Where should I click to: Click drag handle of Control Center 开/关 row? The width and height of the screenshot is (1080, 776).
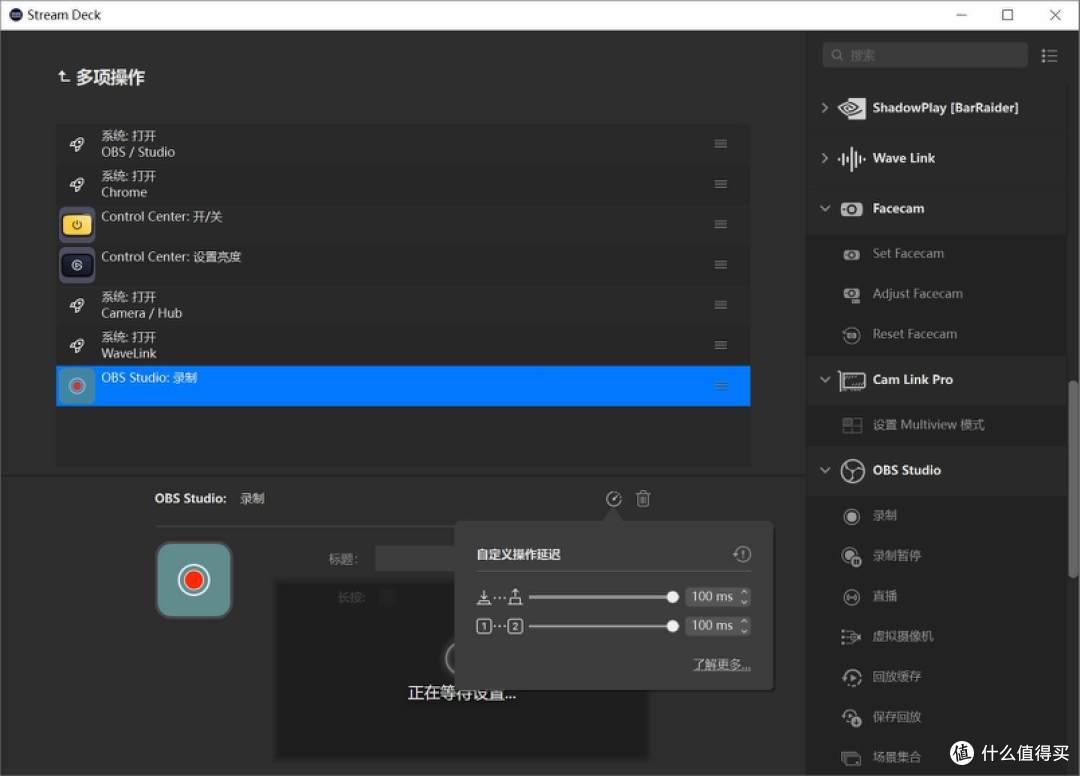[x=720, y=224]
